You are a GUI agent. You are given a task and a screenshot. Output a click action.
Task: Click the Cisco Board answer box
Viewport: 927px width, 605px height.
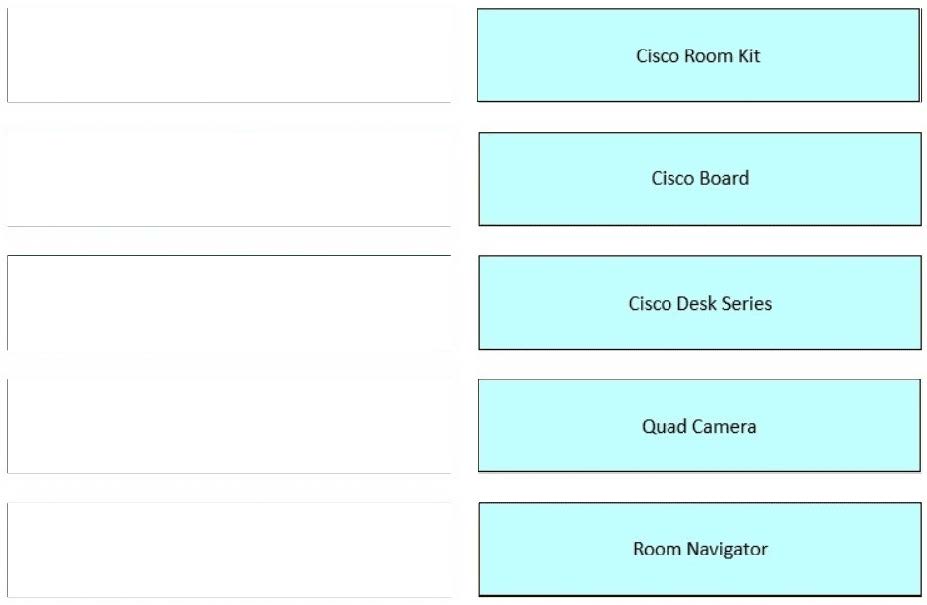coord(699,179)
